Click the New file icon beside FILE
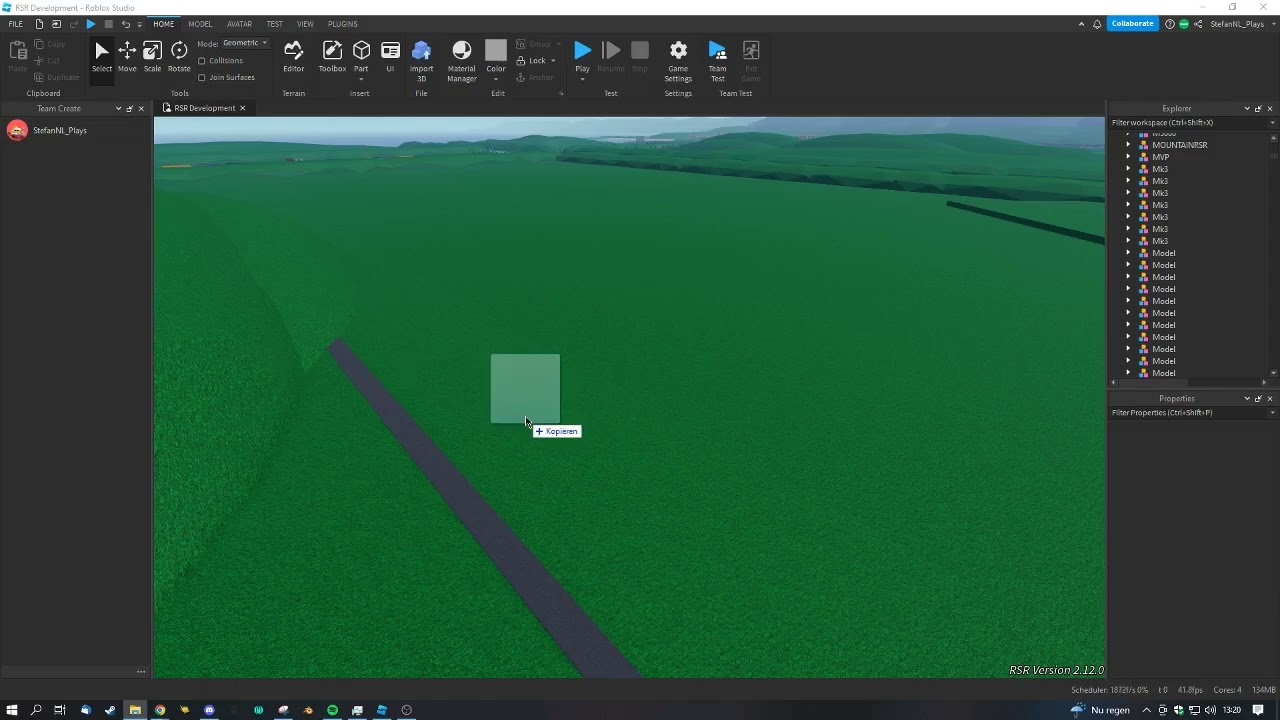Screen dimensions: 1280x720 pos(39,24)
